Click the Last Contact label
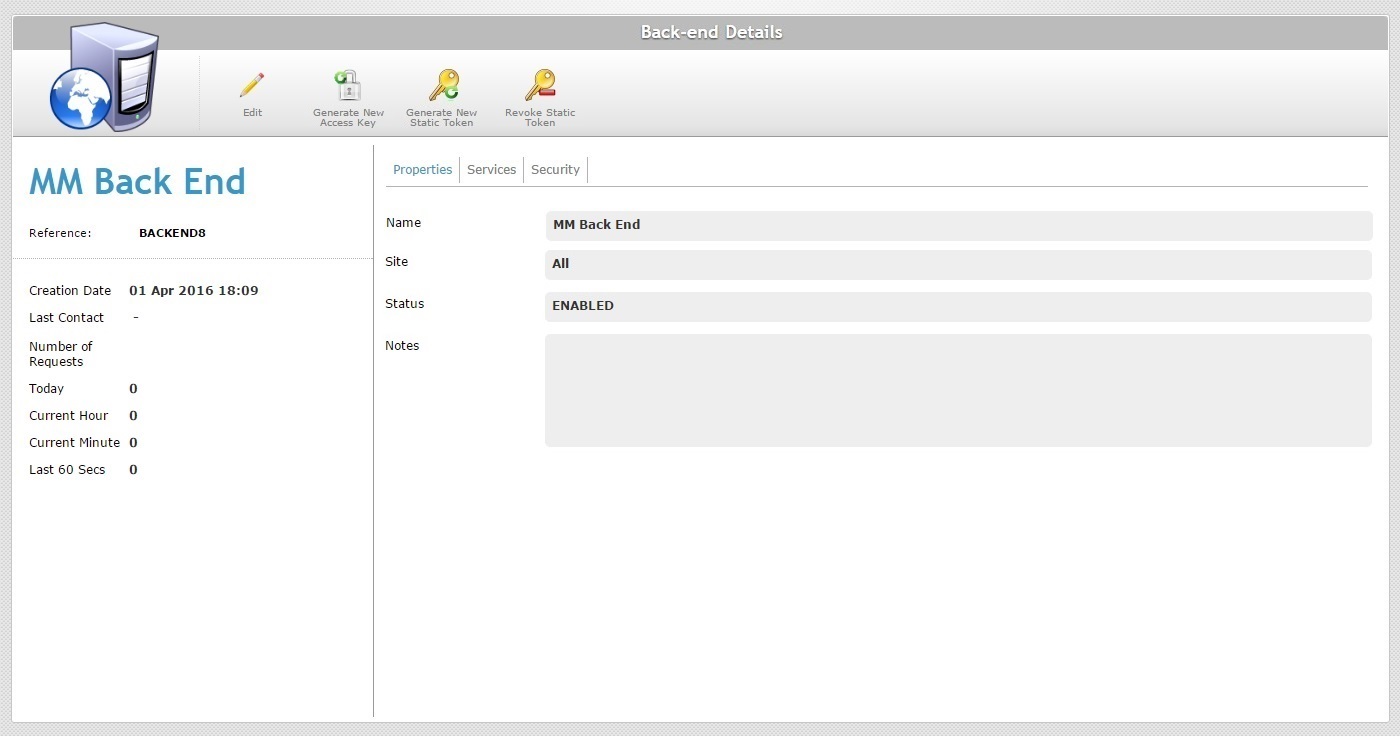1400x736 pixels. [x=66, y=318]
